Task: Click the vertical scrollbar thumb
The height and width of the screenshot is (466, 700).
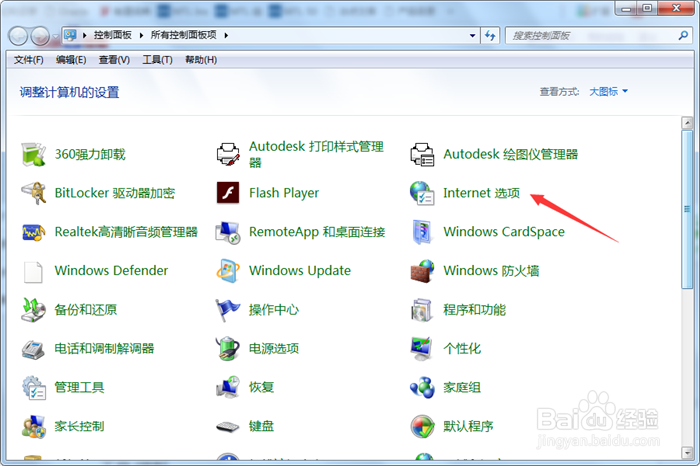Action: [688, 209]
